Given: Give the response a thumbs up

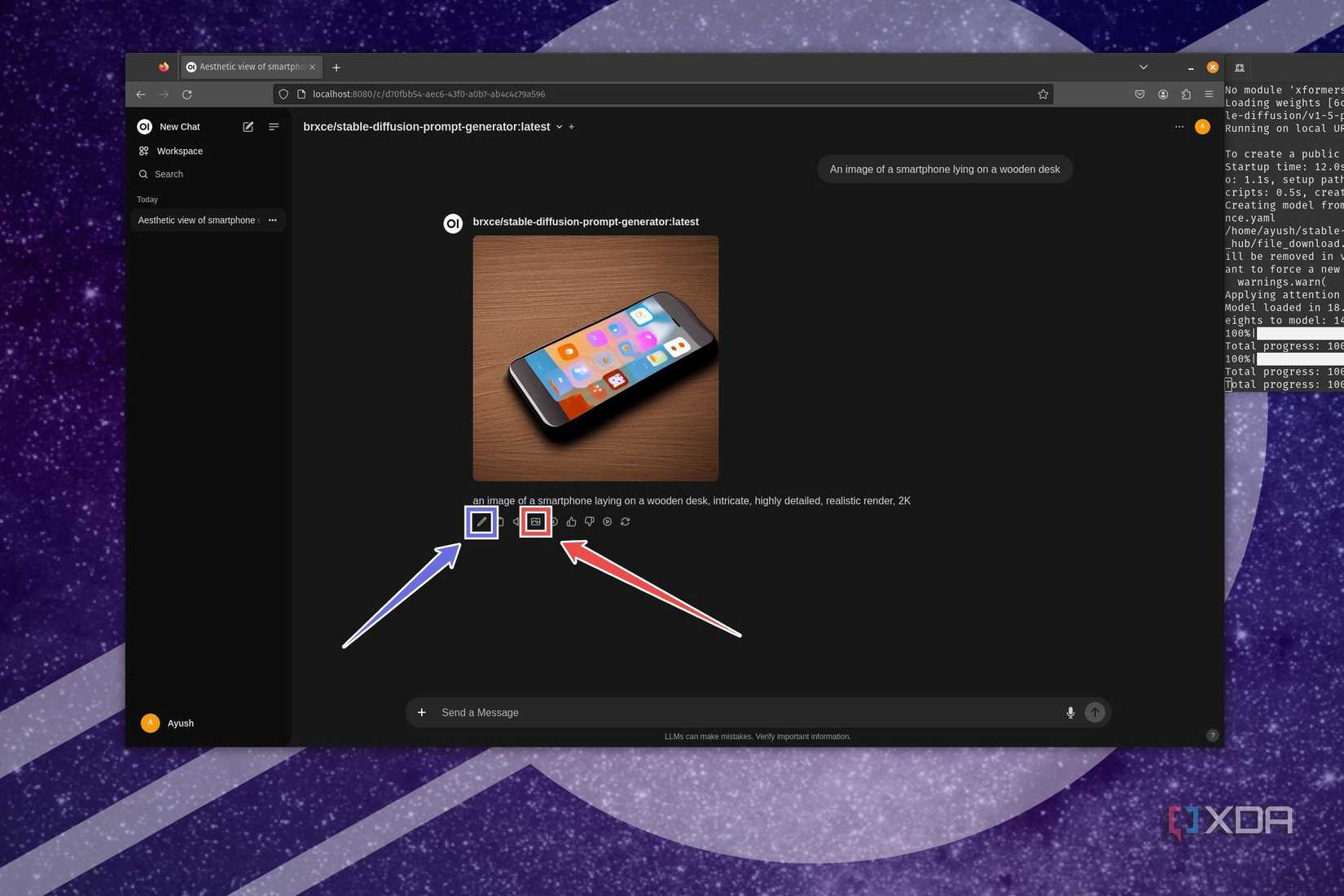Looking at the screenshot, I should pyautogui.click(x=571, y=522).
